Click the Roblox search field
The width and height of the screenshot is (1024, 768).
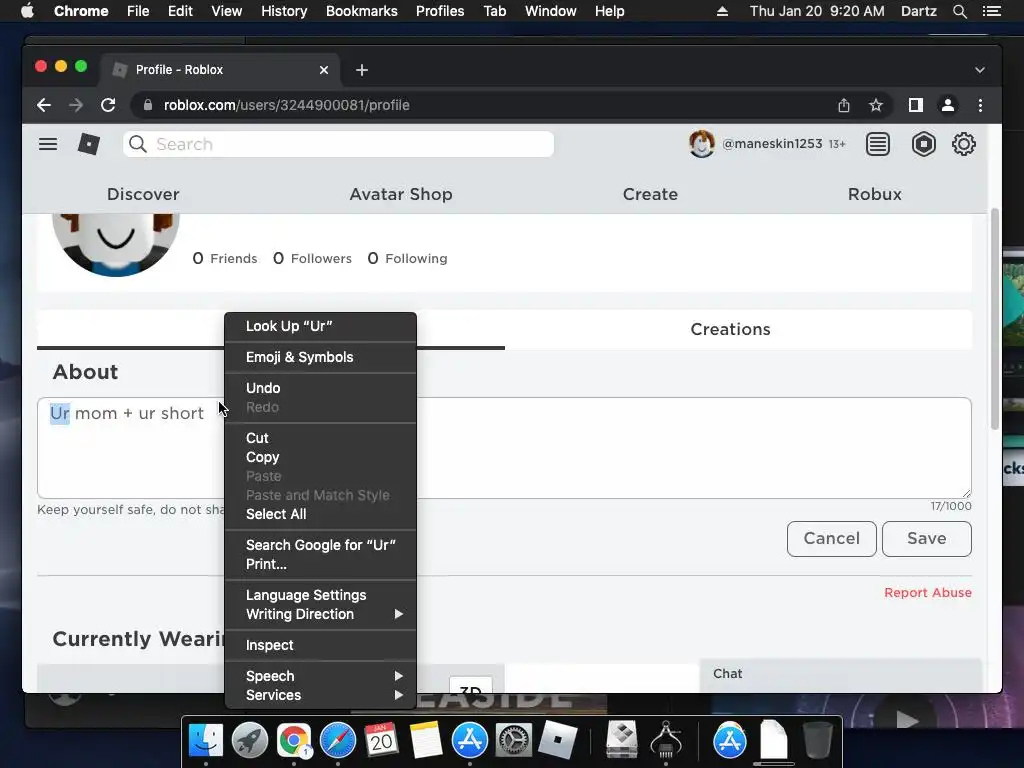click(x=338, y=144)
